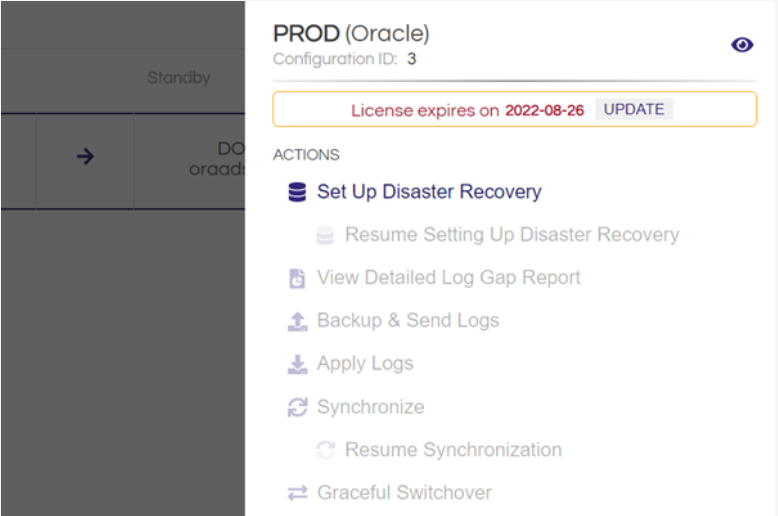Click the View Detailed Log Gap Report icon
The height and width of the screenshot is (516, 778).
(297, 279)
